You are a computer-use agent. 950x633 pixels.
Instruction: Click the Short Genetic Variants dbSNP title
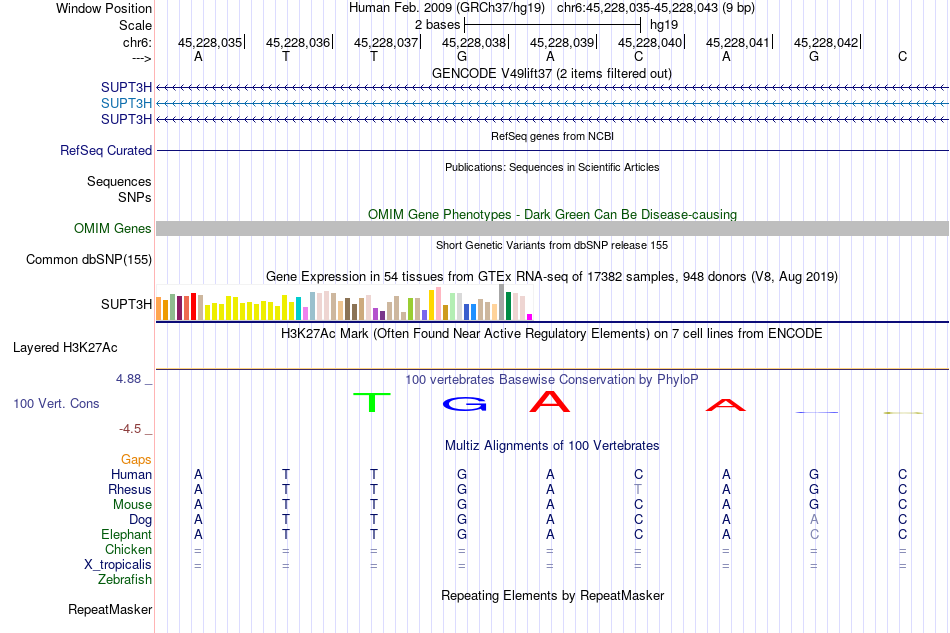(x=552, y=245)
